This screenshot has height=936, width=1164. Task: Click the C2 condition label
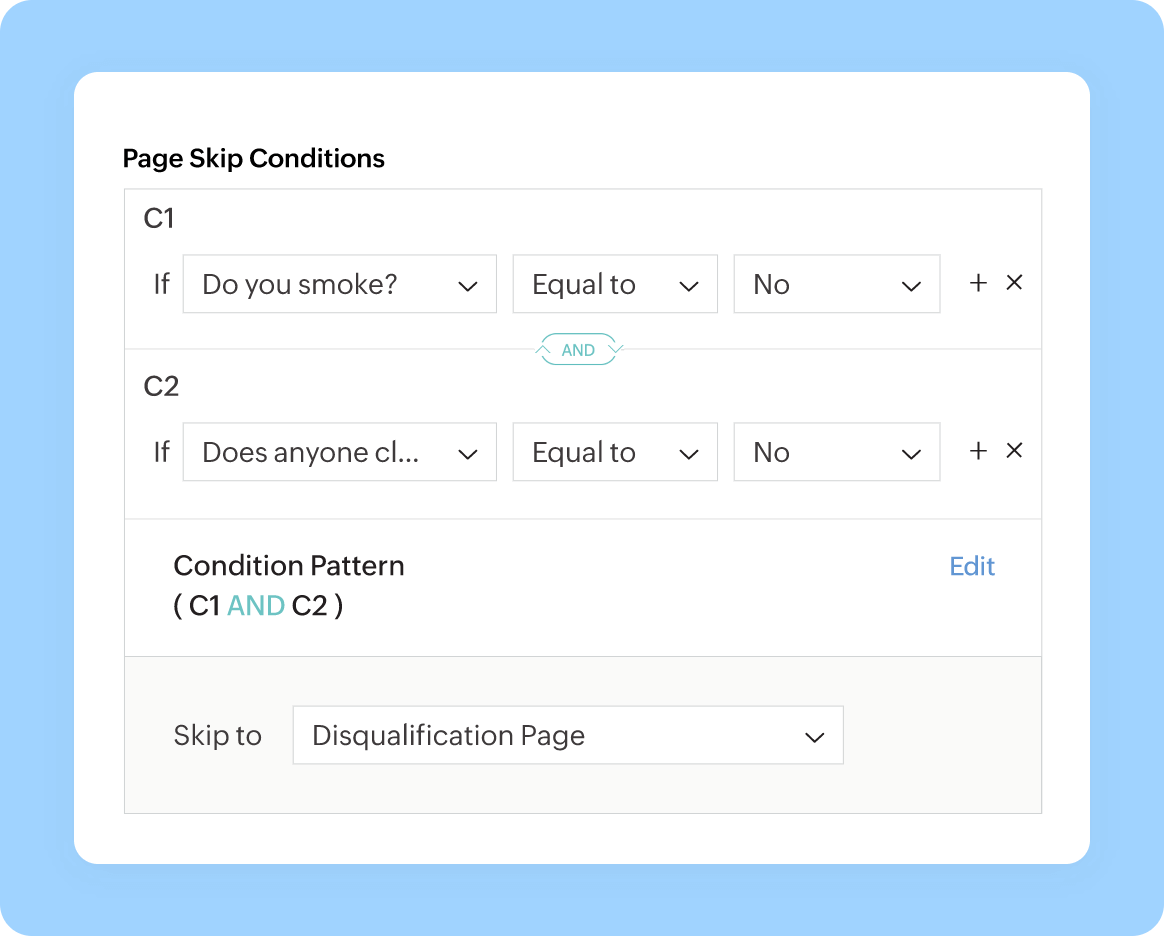point(161,386)
